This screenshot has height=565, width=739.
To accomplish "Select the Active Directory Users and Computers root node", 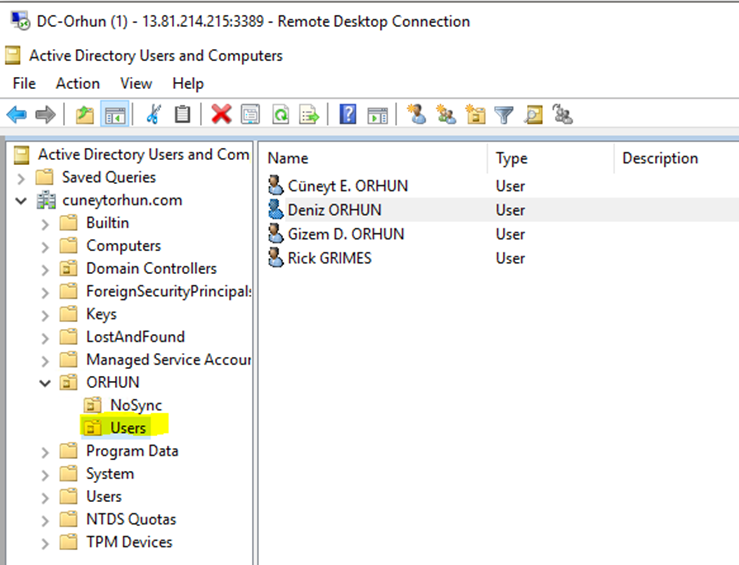I will (143, 154).
